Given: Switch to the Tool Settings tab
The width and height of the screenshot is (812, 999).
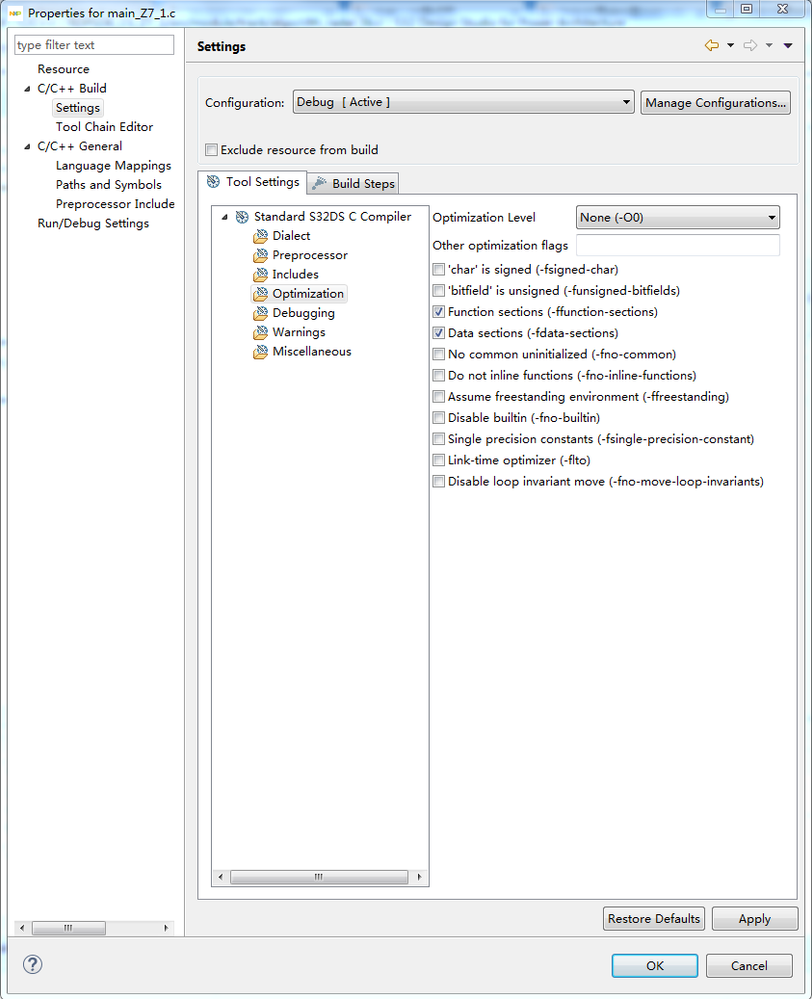Looking at the screenshot, I should click(252, 182).
